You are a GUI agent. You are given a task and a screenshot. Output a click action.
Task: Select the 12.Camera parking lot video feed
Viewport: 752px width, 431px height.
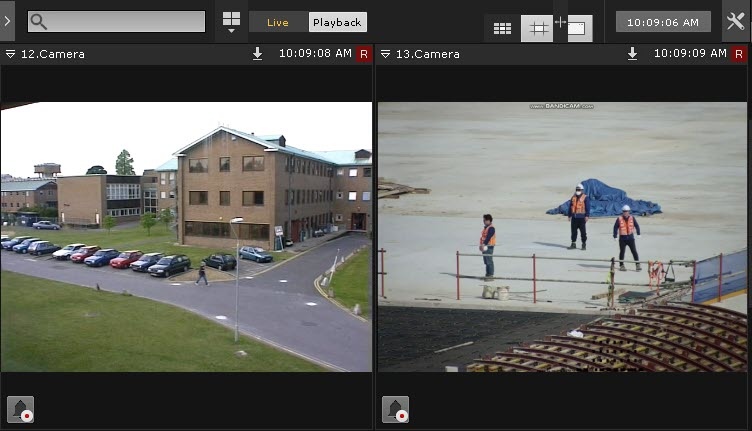pyautogui.click(x=187, y=237)
